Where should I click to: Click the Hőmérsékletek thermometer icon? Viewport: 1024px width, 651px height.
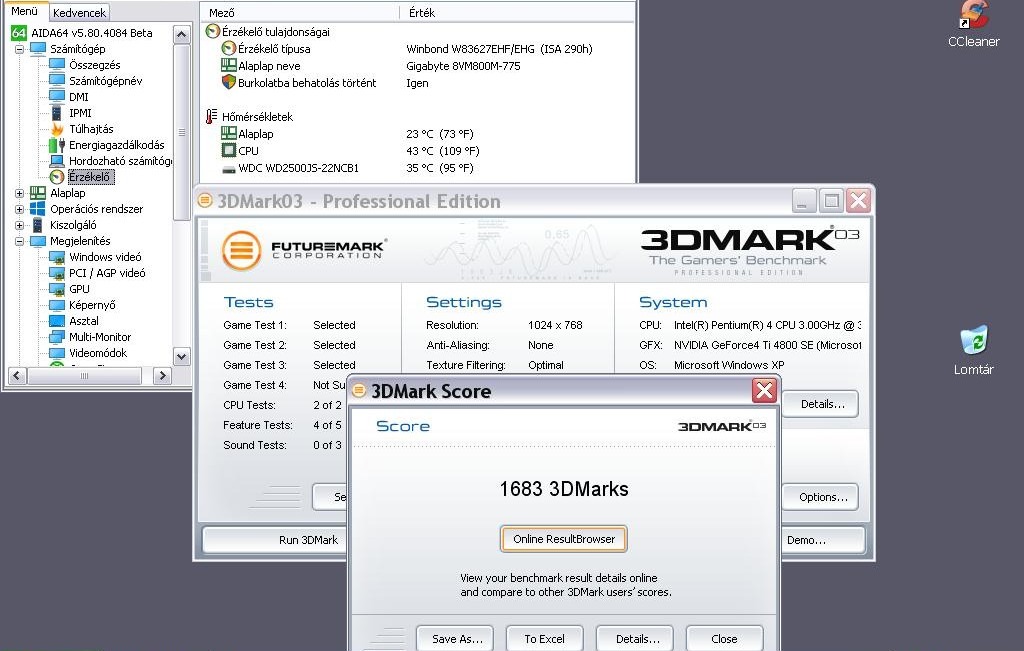212,117
